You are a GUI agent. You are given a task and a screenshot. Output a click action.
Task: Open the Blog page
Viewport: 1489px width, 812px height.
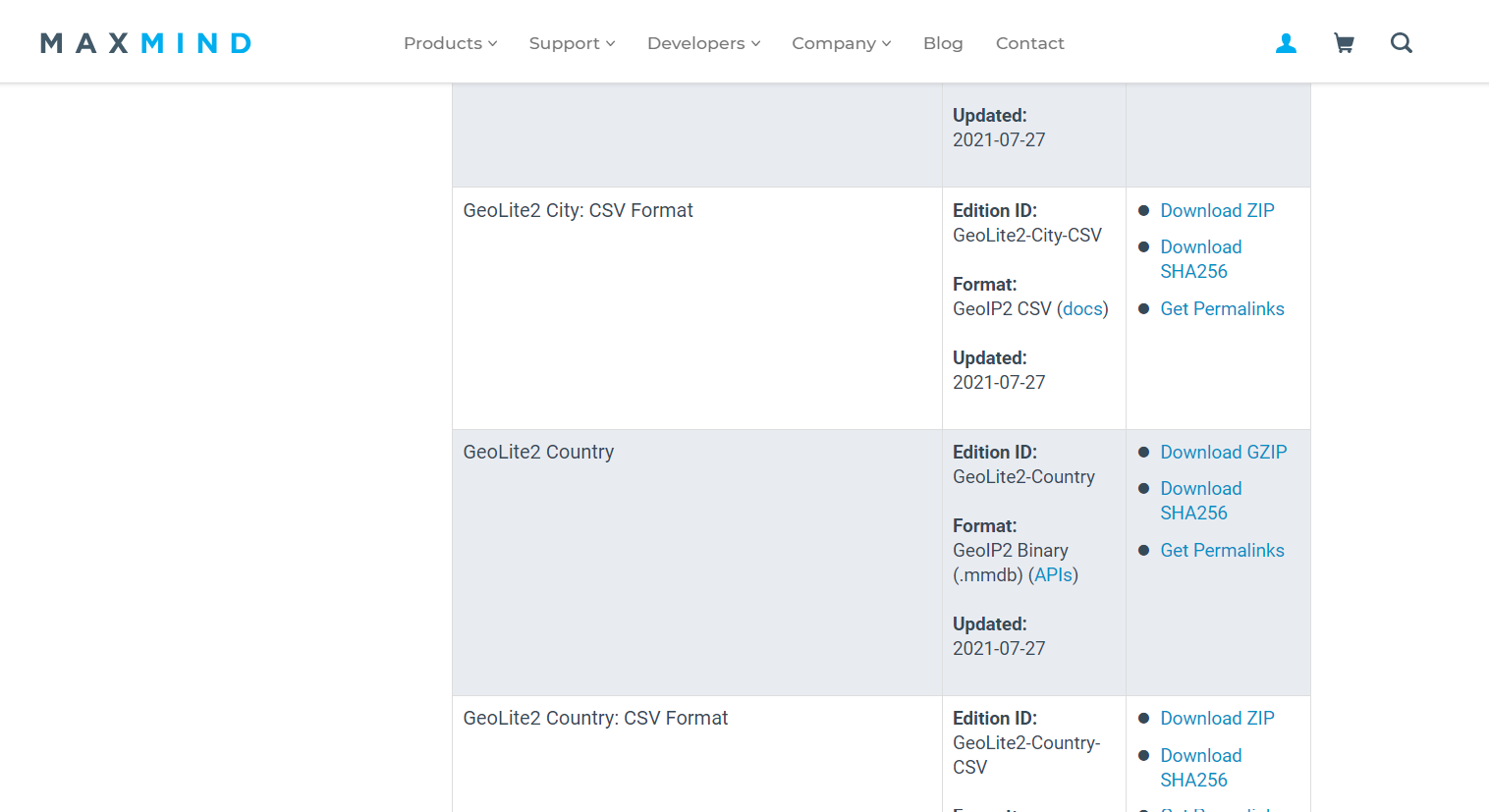coord(943,43)
